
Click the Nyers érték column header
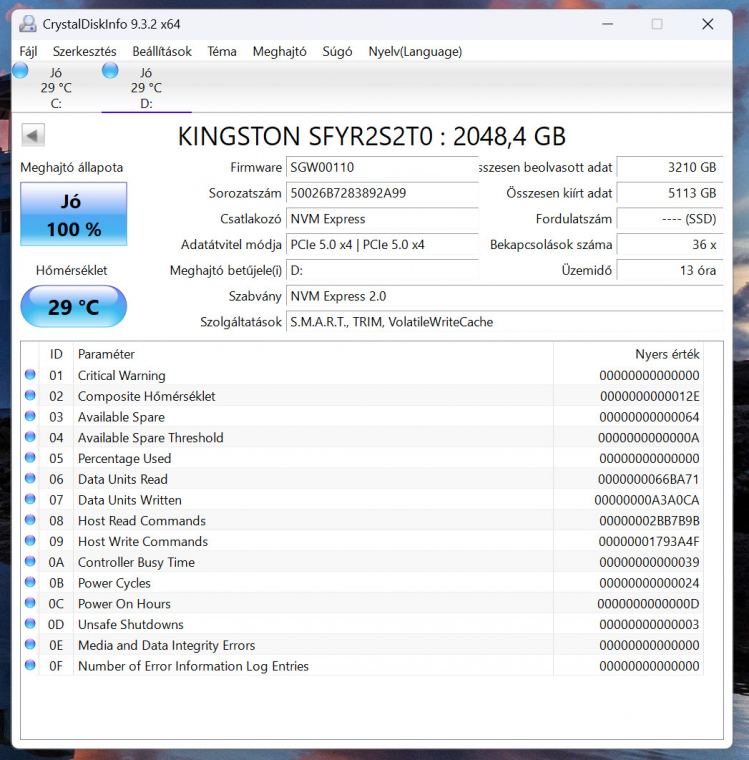pyautogui.click(x=628, y=354)
